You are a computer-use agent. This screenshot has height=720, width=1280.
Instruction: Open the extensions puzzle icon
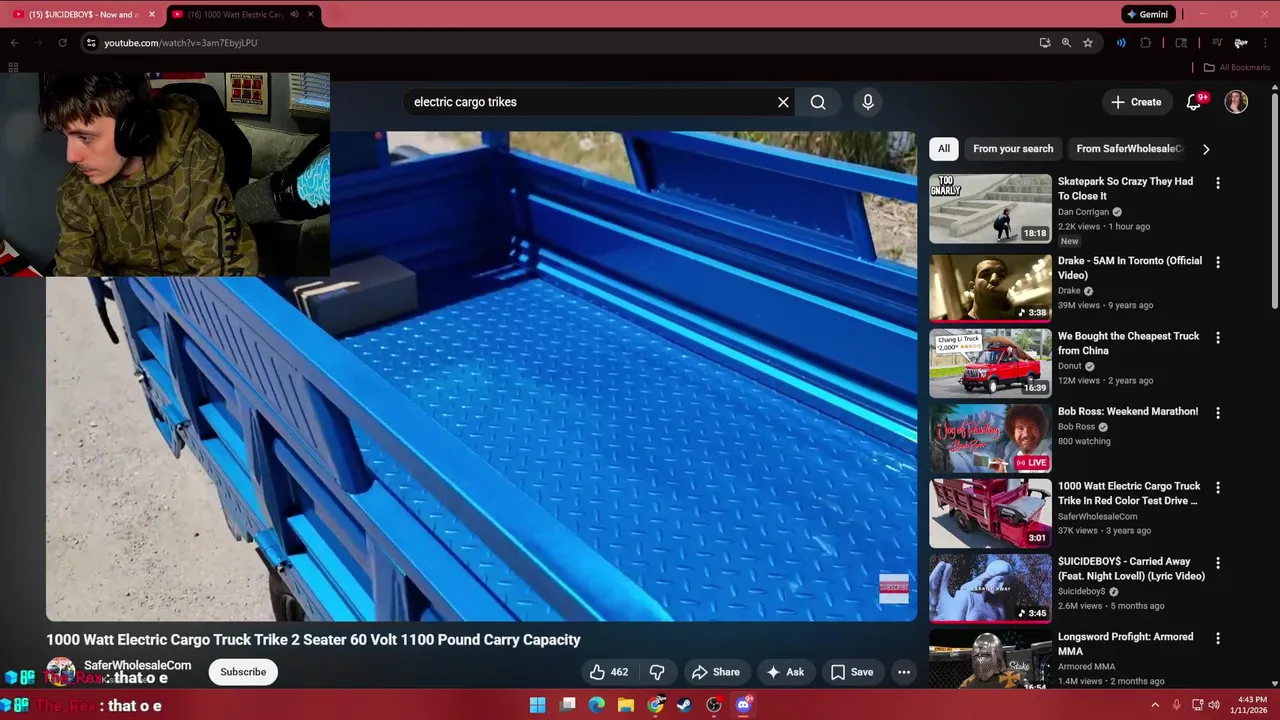[1146, 43]
